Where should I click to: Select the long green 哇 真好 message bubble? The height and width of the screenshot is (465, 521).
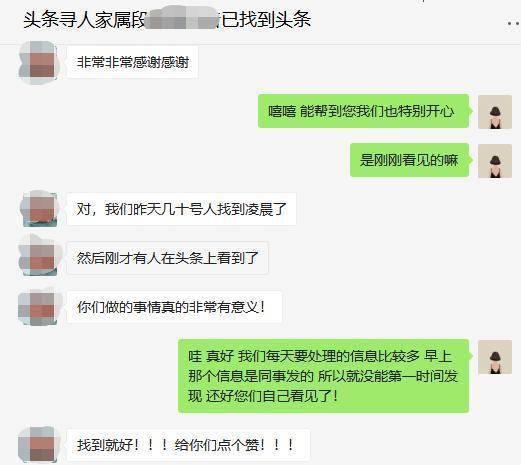pos(324,376)
